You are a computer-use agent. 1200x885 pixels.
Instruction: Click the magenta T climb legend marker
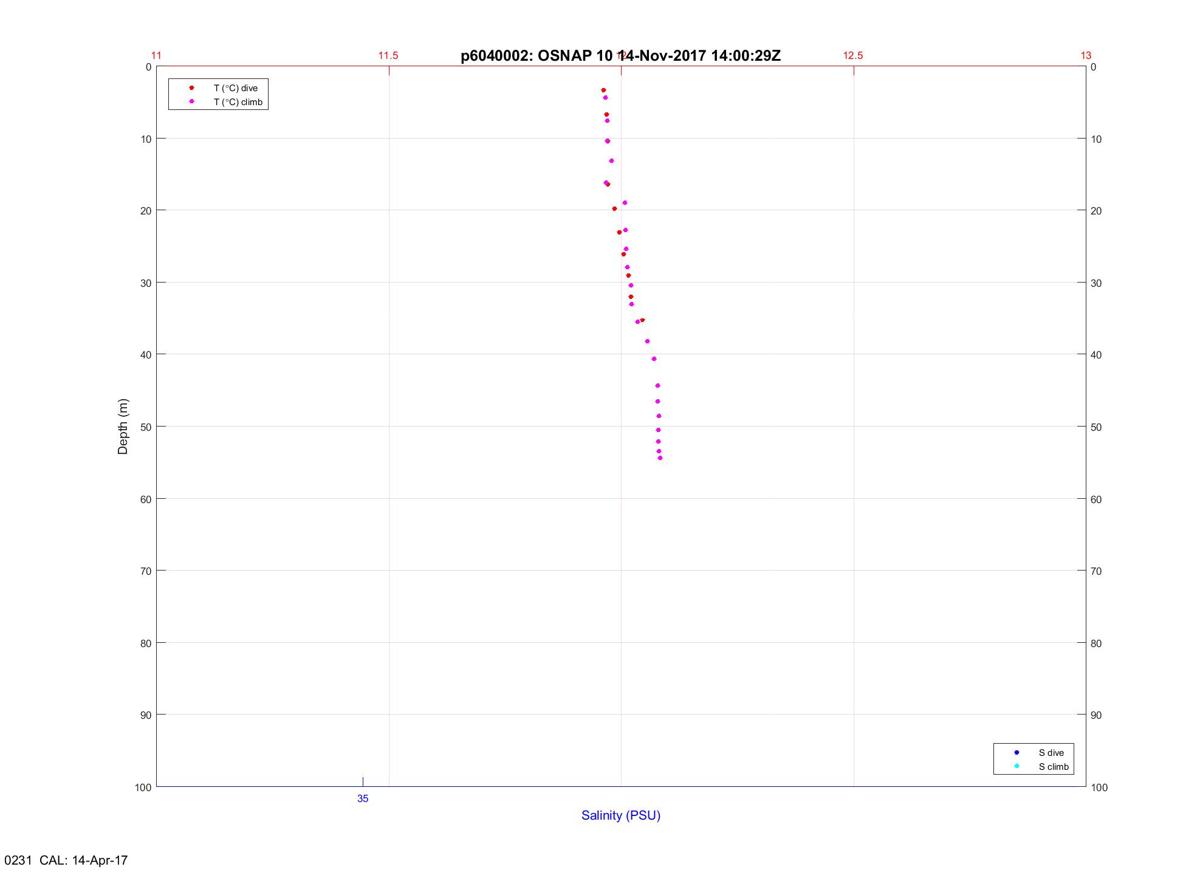pyautogui.click(x=191, y=102)
